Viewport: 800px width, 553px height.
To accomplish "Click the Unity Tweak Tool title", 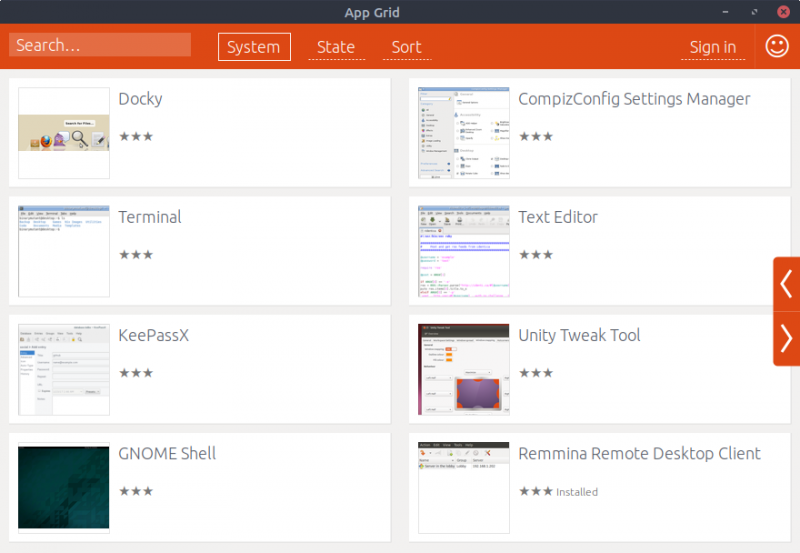I will pyautogui.click(x=579, y=335).
